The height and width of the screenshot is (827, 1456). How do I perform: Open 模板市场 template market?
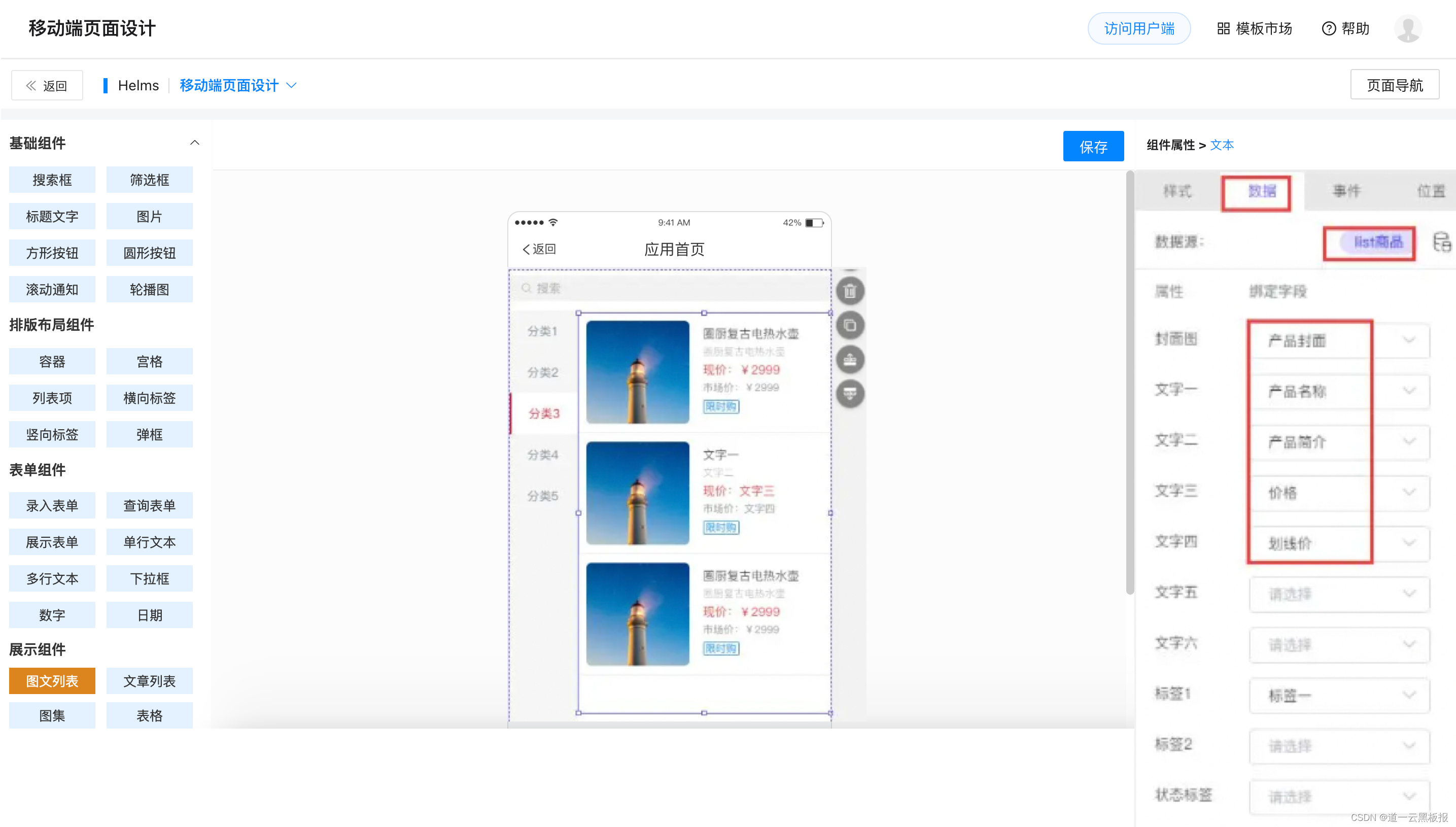(x=1255, y=28)
